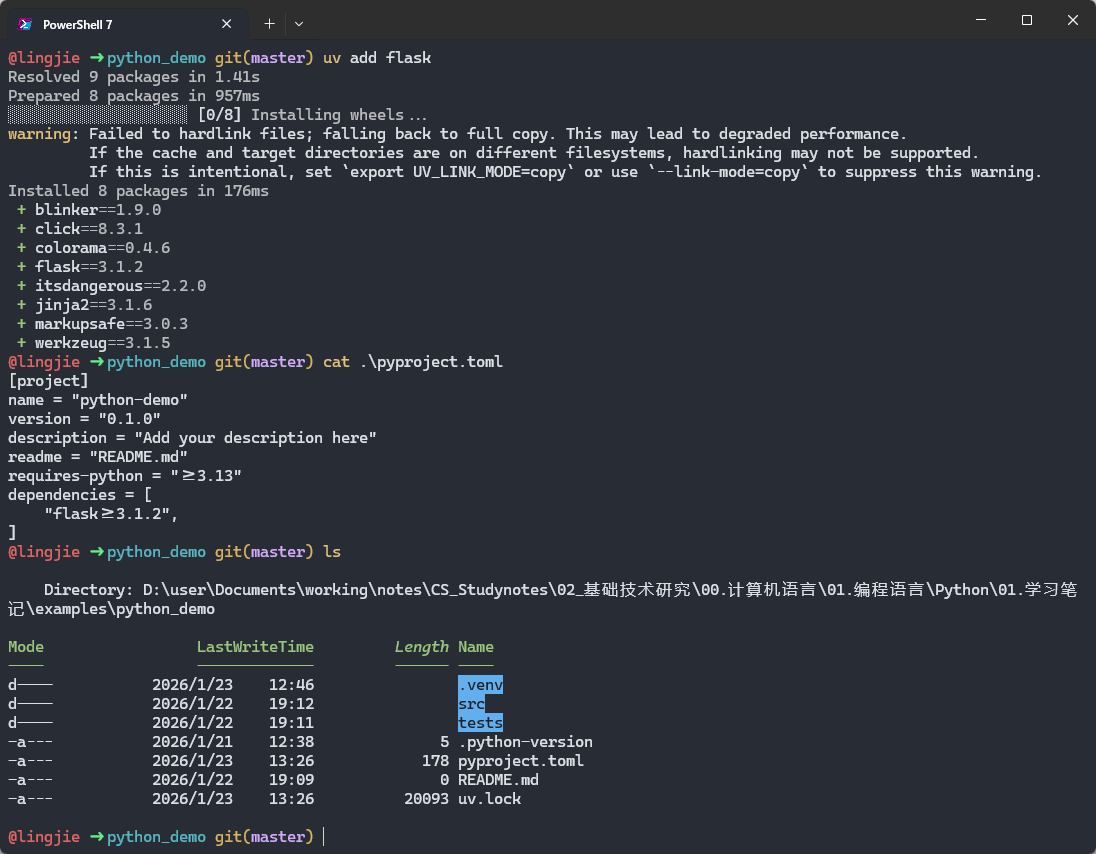Click the 'pyproject.toml' file name in listing
Image resolution: width=1096 pixels, height=854 pixels.
(x=521, y=761)
